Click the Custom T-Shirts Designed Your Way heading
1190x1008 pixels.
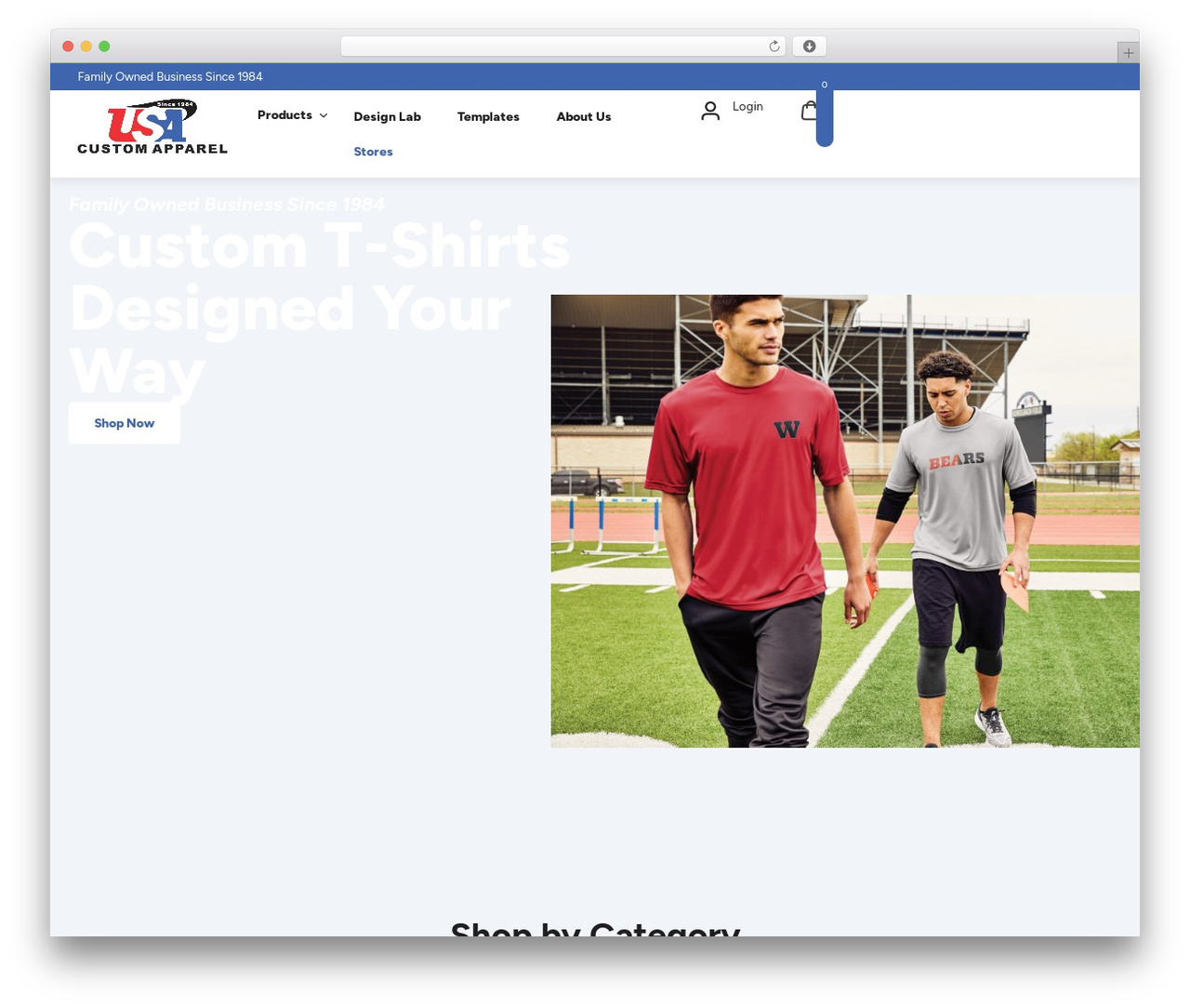click(320, 310)
